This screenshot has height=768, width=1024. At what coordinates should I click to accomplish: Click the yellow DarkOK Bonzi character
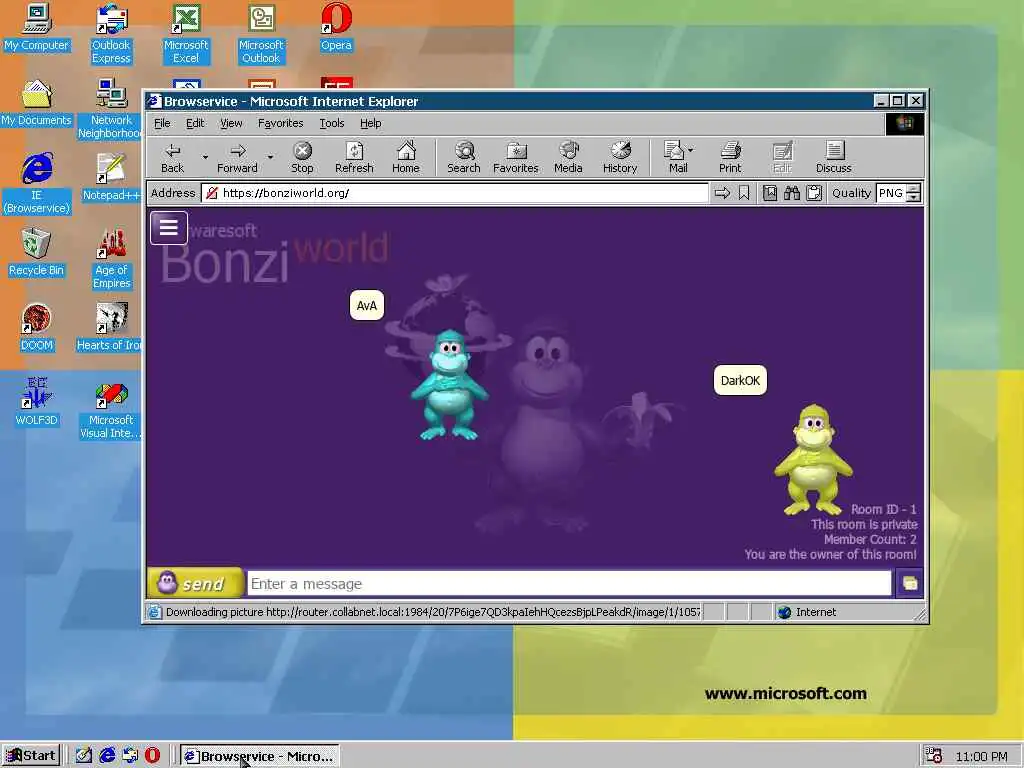coord(813,459)
